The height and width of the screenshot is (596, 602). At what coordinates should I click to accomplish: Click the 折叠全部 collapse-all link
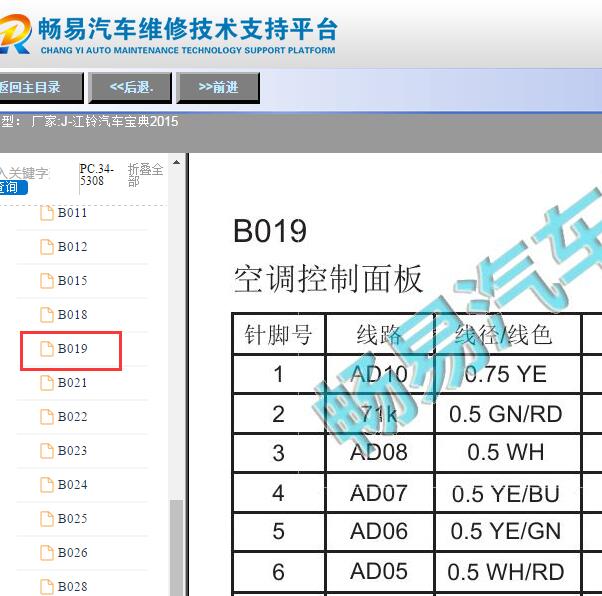(145, 175)
